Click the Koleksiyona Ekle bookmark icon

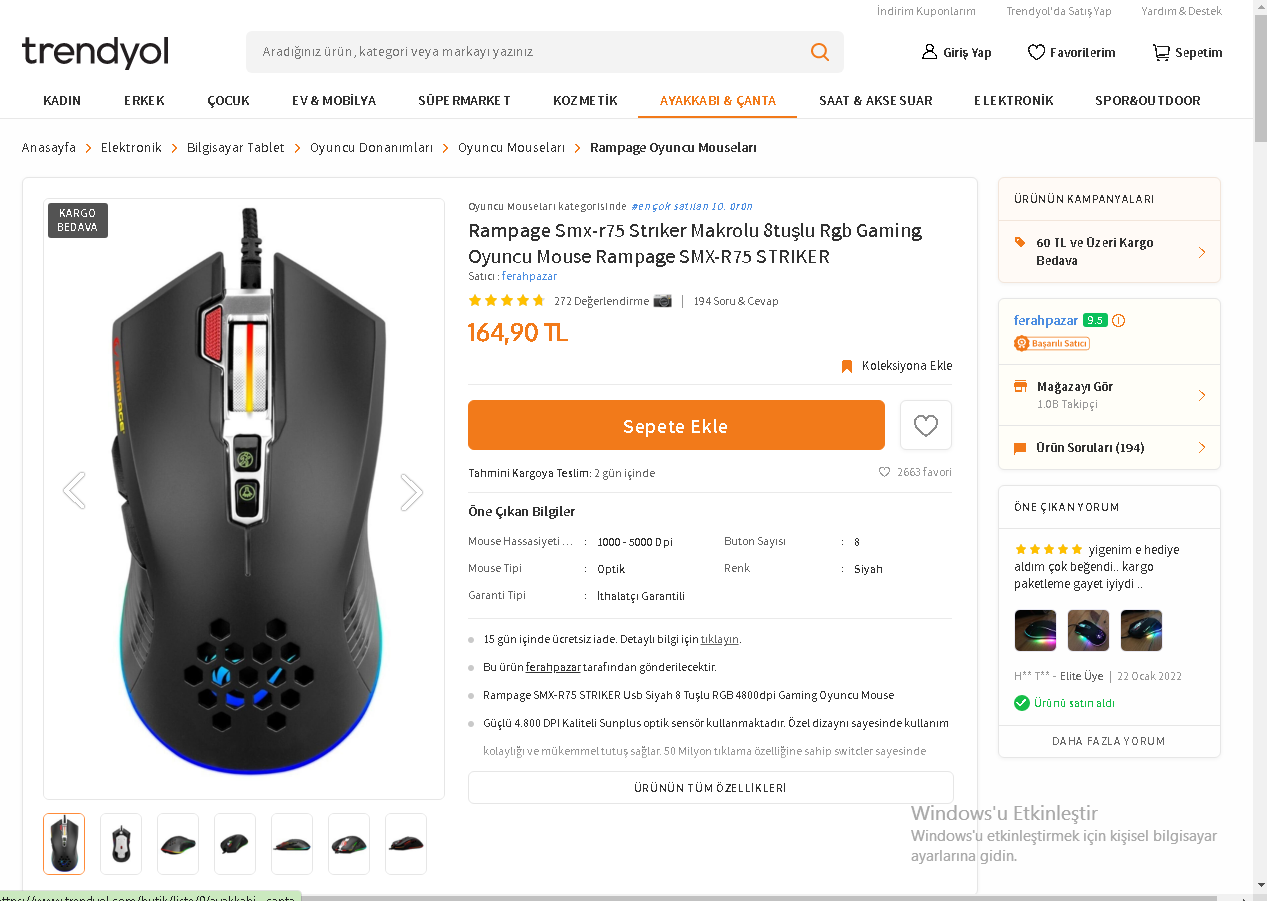[847, 366]
